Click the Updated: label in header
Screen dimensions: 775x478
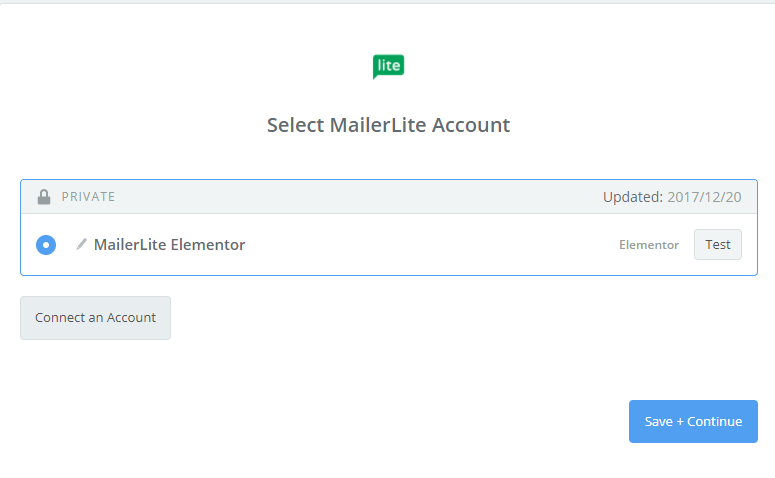click(632, 197)
